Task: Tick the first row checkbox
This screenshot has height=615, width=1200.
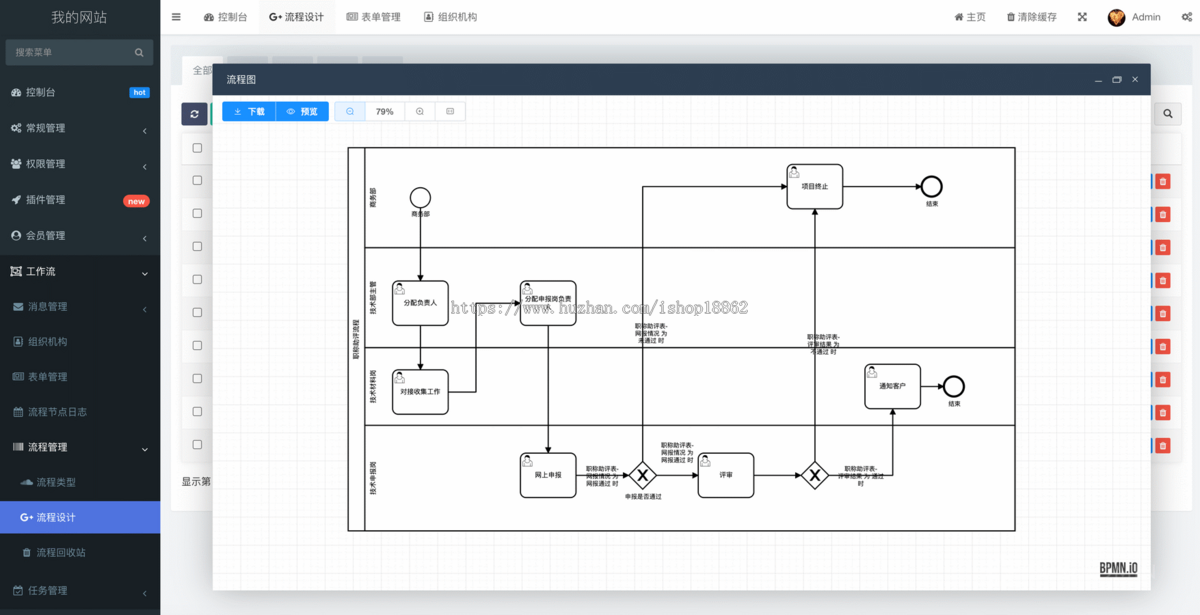Action: pos(197,181)
